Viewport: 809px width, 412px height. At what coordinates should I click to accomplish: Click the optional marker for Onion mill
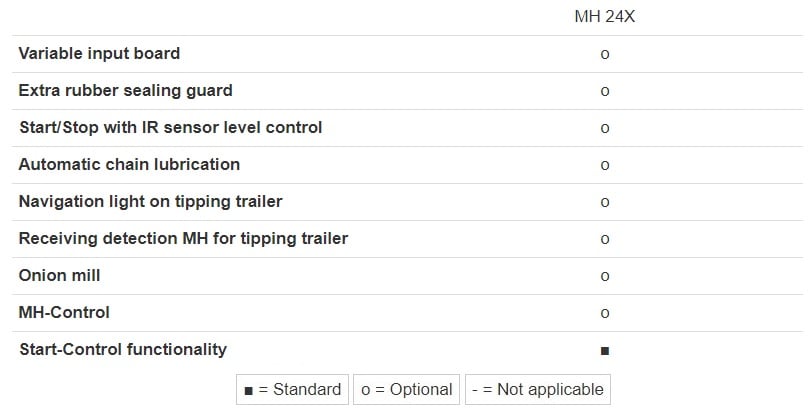point(605,276)
